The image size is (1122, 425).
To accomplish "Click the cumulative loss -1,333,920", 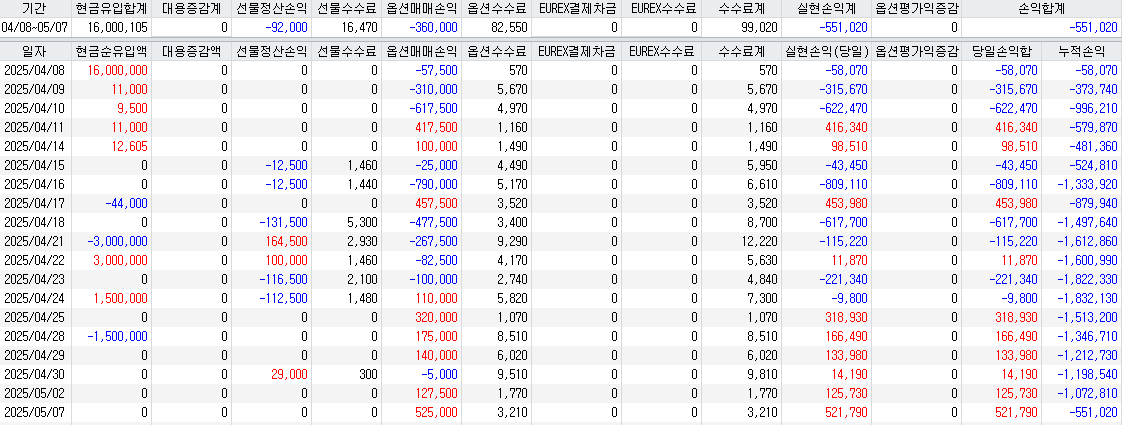I will (1089, 184).
